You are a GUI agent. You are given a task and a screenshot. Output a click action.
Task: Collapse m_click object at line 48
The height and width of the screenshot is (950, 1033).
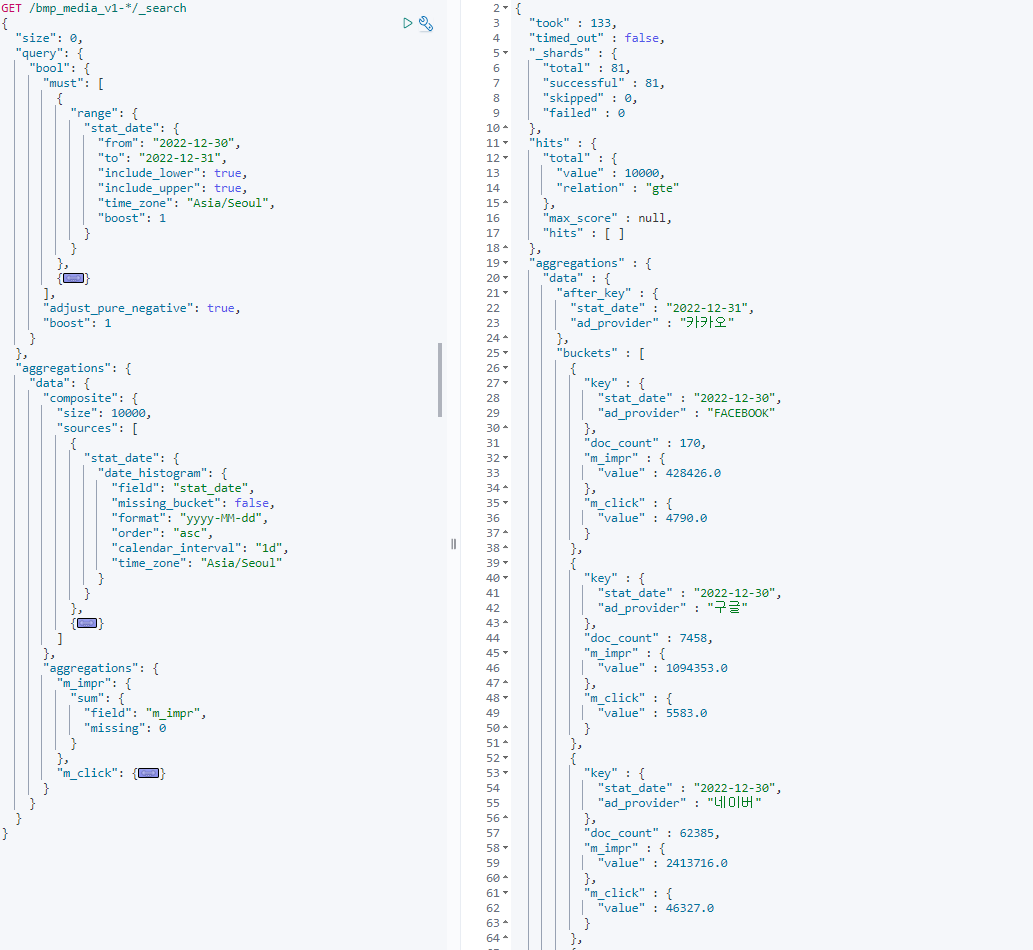pos(505,698)
